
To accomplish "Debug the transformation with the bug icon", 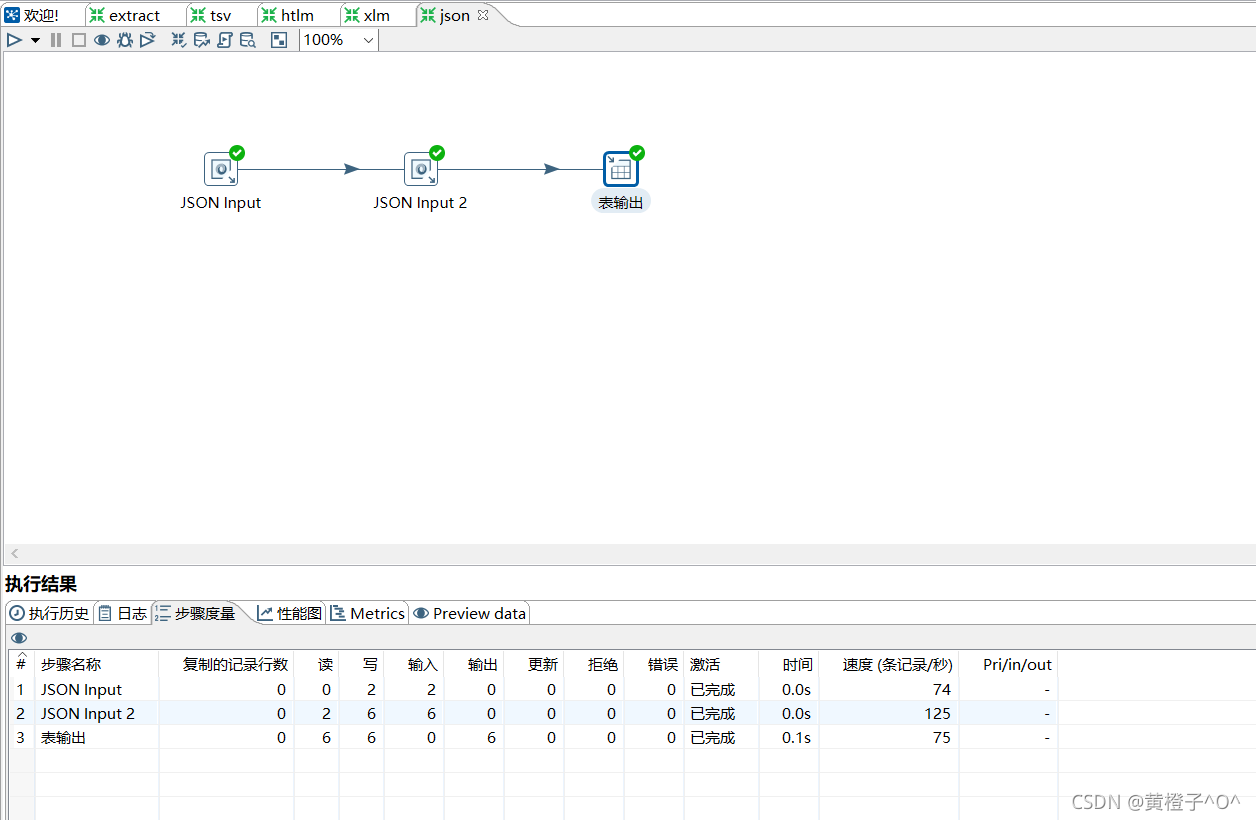I will (x=125, y=40).
